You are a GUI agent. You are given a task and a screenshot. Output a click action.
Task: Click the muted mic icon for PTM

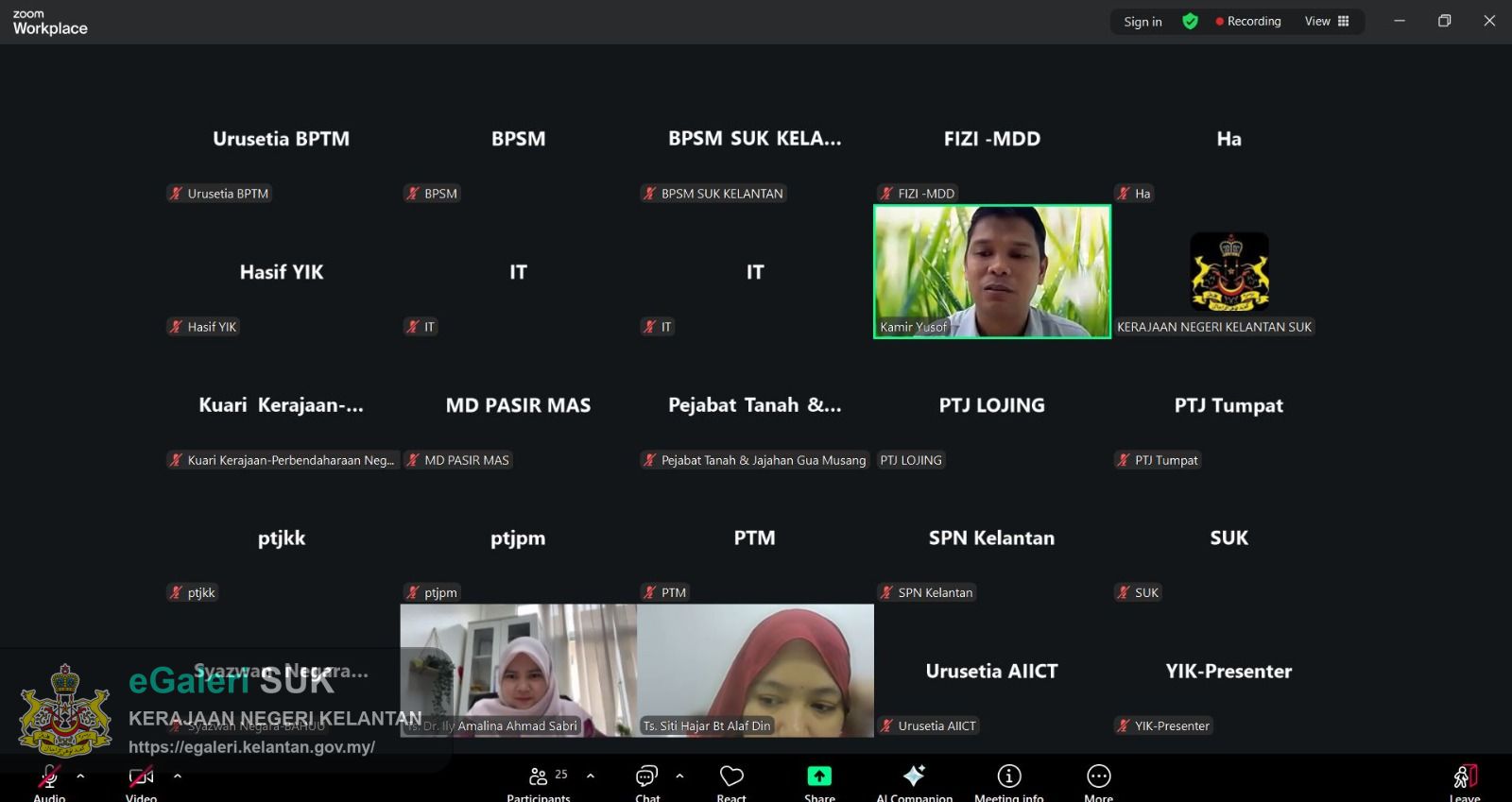click(x=649, y=593)
